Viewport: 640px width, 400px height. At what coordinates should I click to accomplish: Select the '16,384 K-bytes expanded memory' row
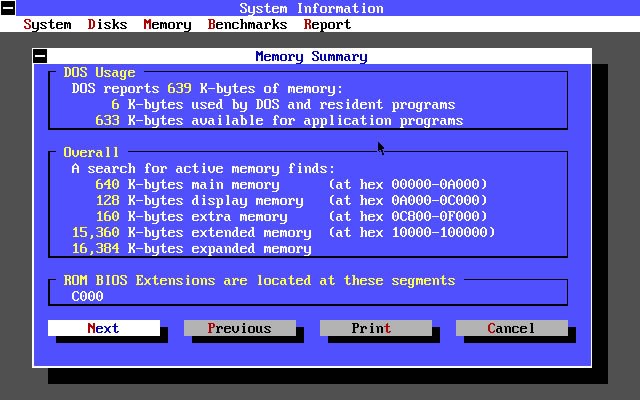(192, 248)
